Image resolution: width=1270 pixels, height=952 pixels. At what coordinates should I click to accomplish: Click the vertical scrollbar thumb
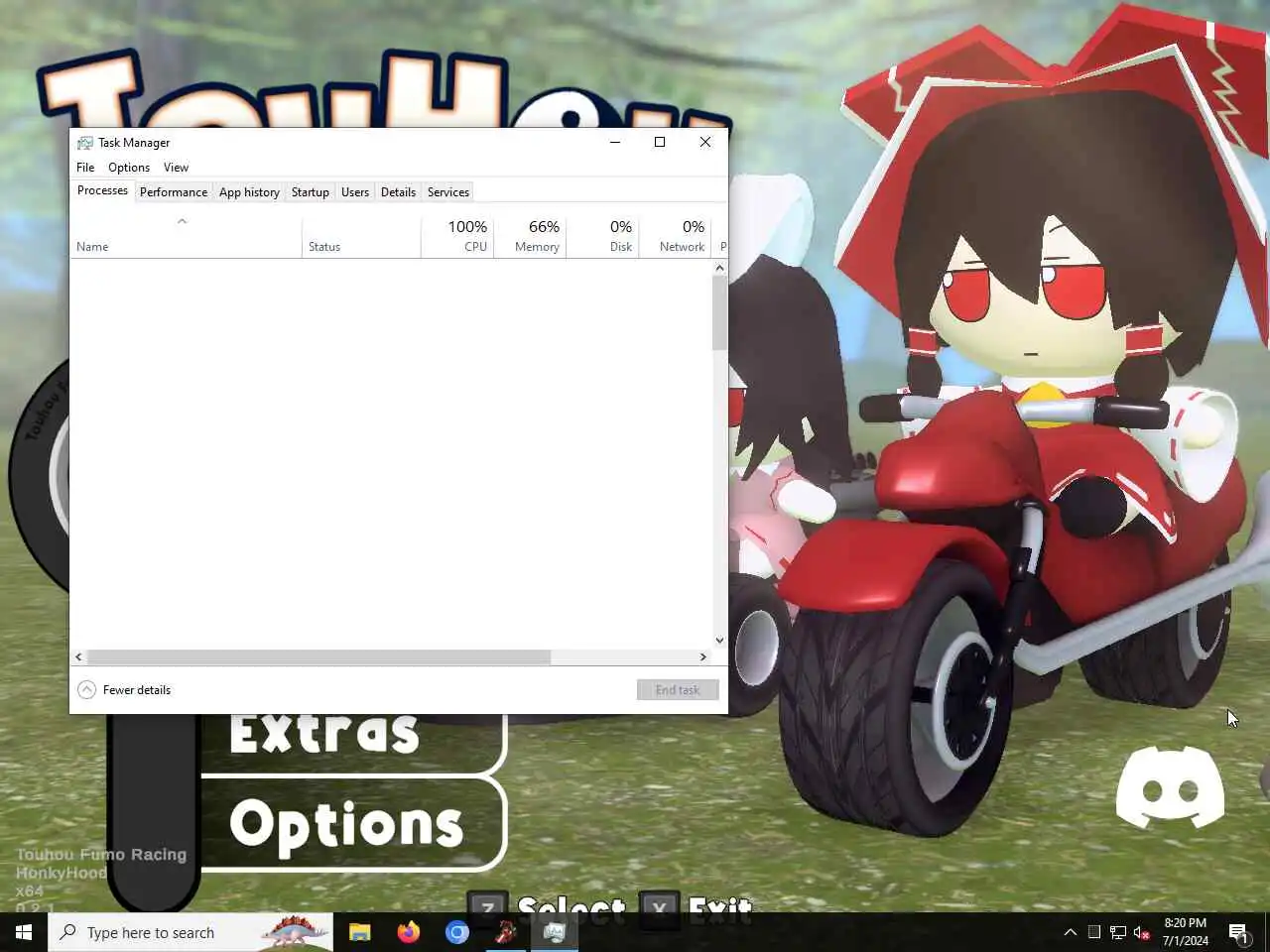pos(719,312)
